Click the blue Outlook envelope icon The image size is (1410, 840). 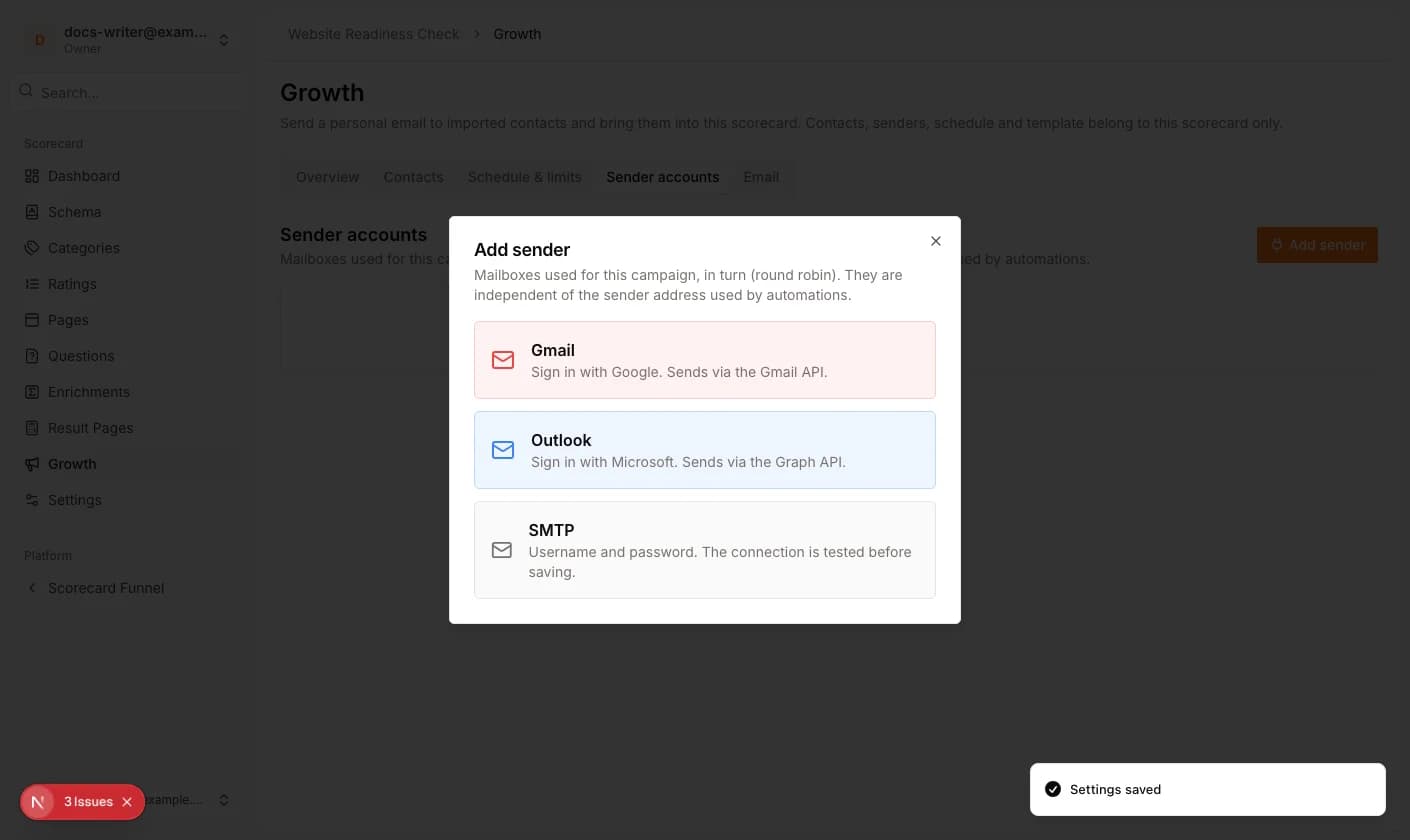503,450
